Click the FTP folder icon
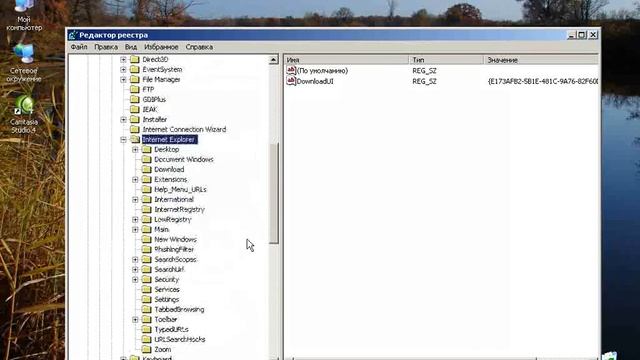Image resolution: width=640 pixels, height=360 pixels. 135,89
